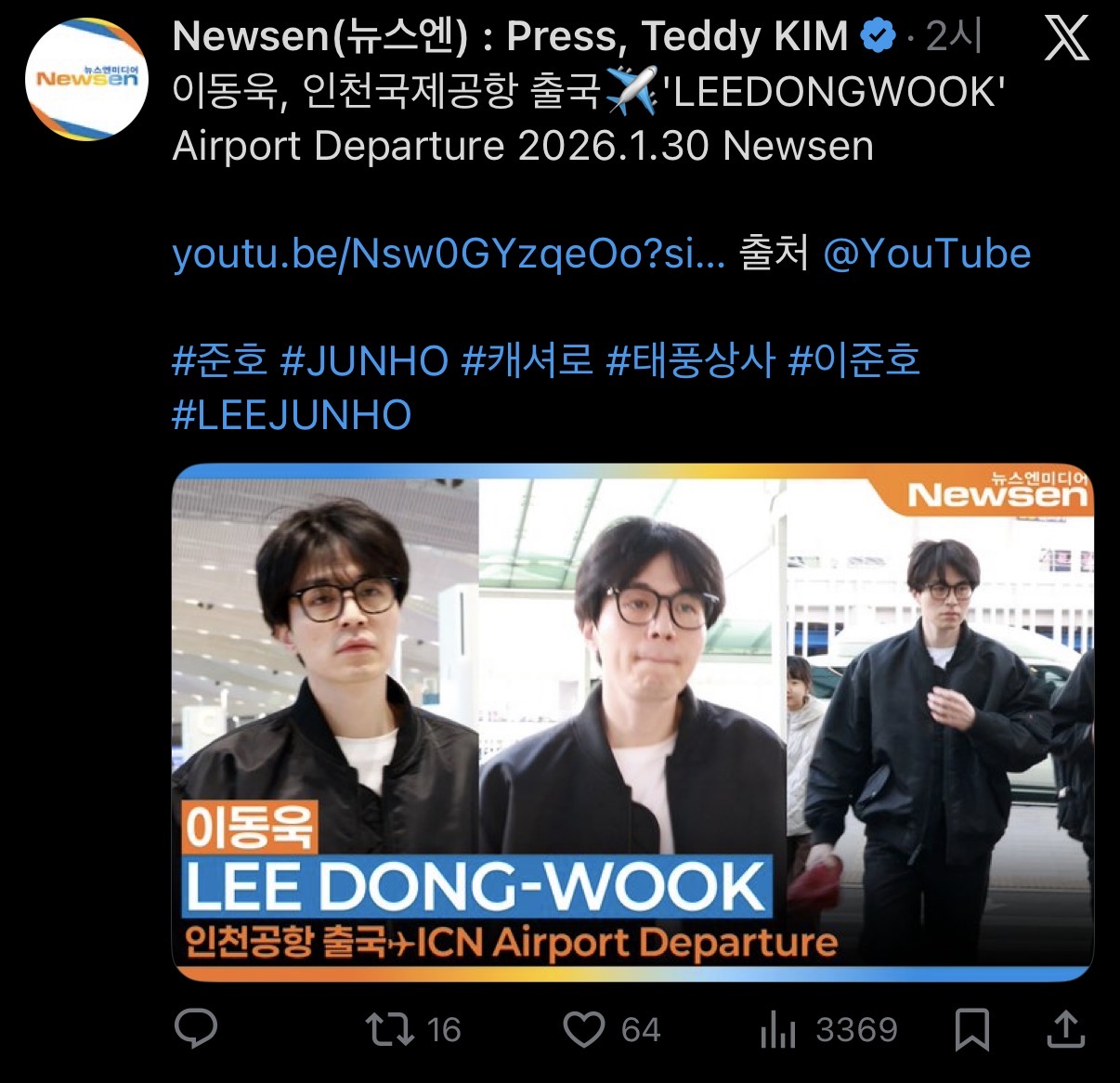Bookmark this Newsen post
The width and height of the screenshot is (1120, 1083).
coord(971,1029)
